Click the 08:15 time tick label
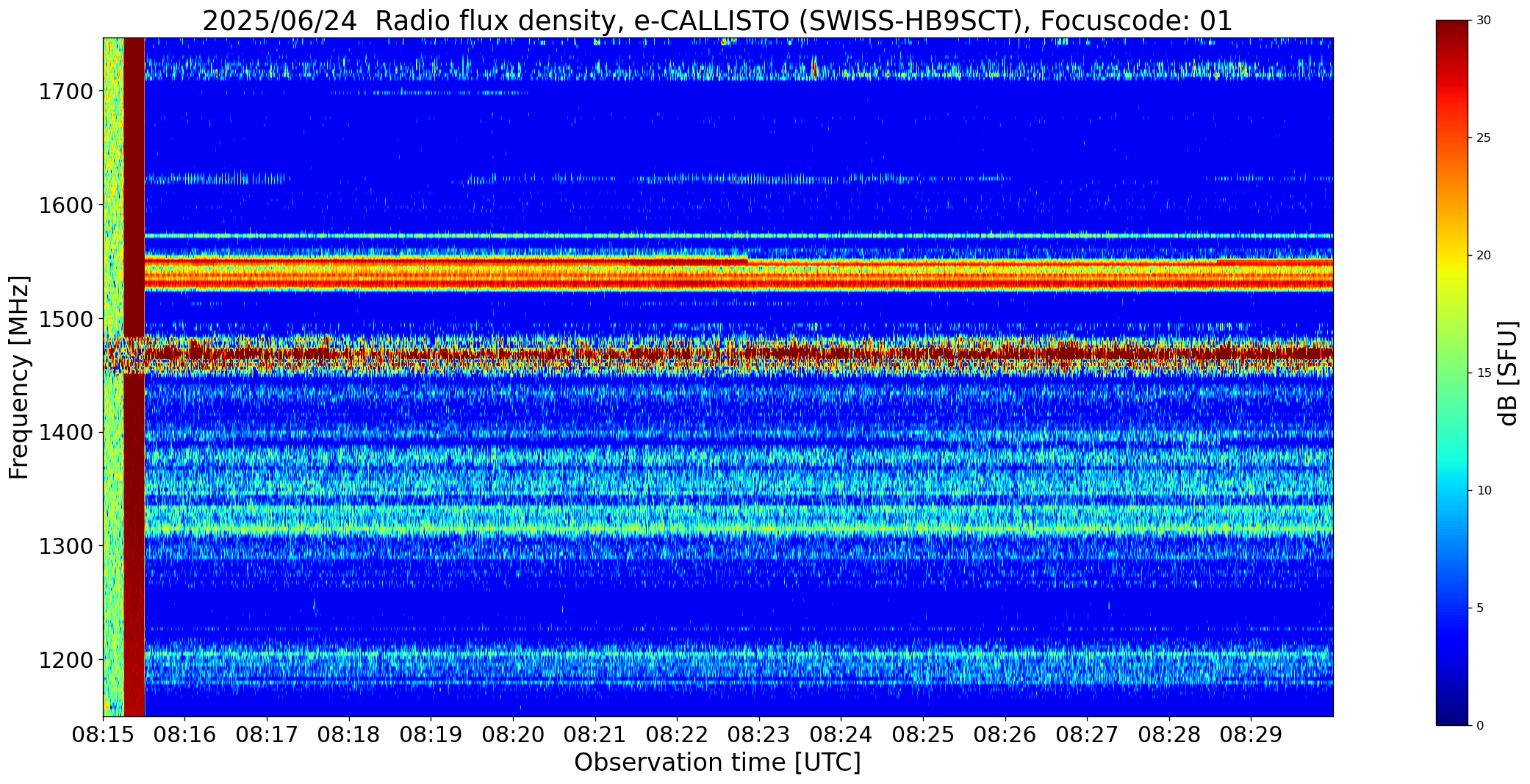The height and width of the screenshot is (784, 1530). [x=103, y=735]
